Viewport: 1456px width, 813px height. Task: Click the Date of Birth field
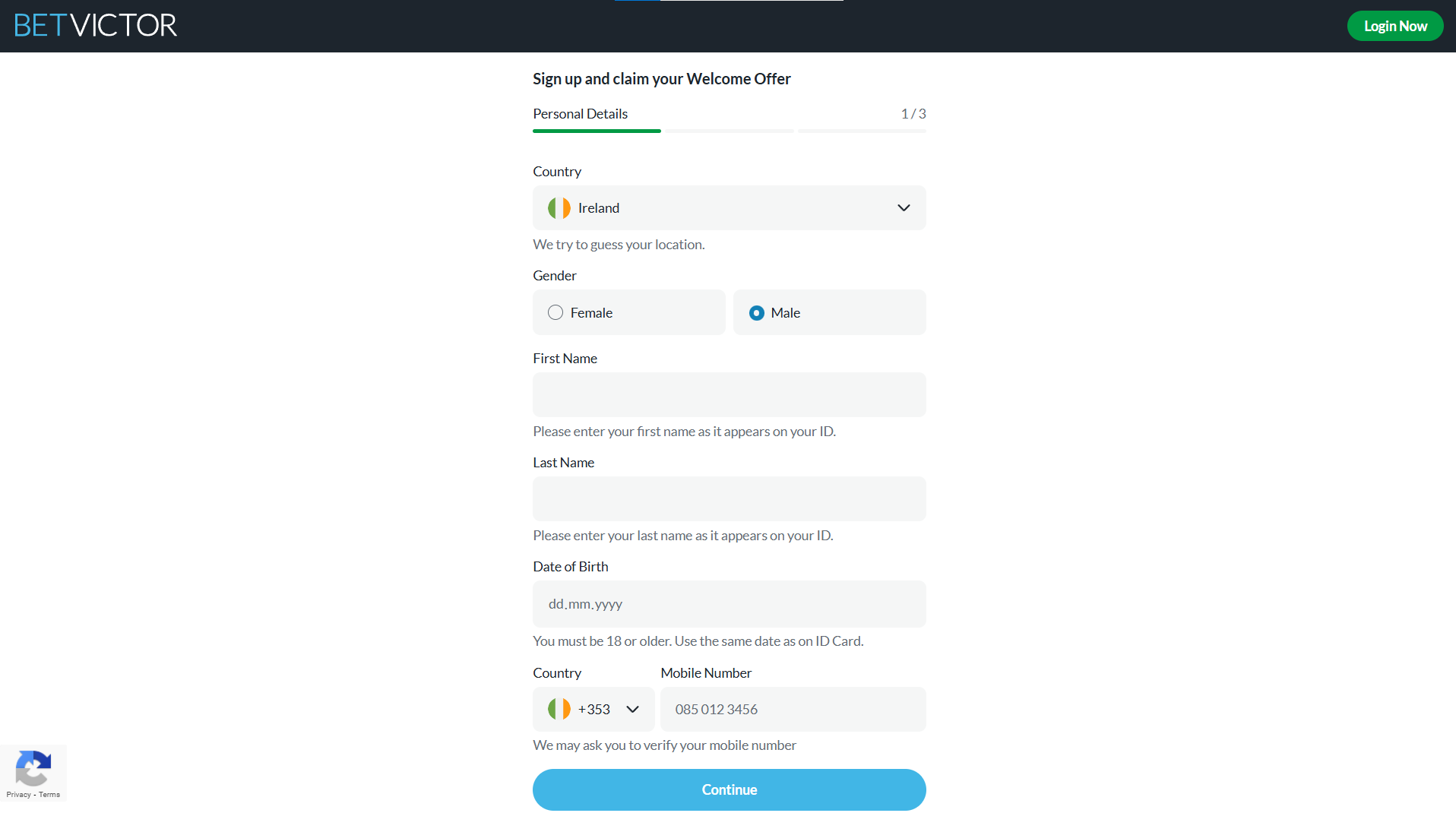(730, 604)
